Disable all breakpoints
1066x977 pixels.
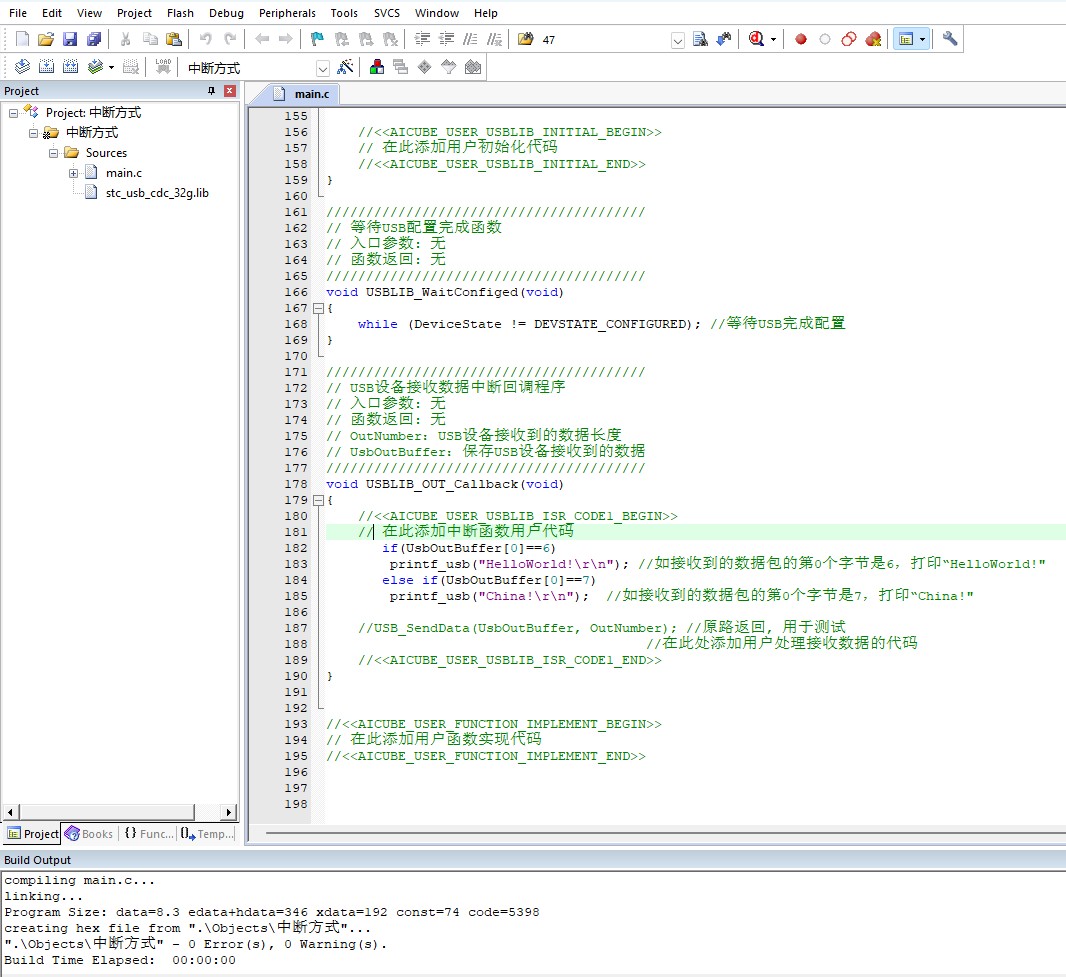click(849, 39)
